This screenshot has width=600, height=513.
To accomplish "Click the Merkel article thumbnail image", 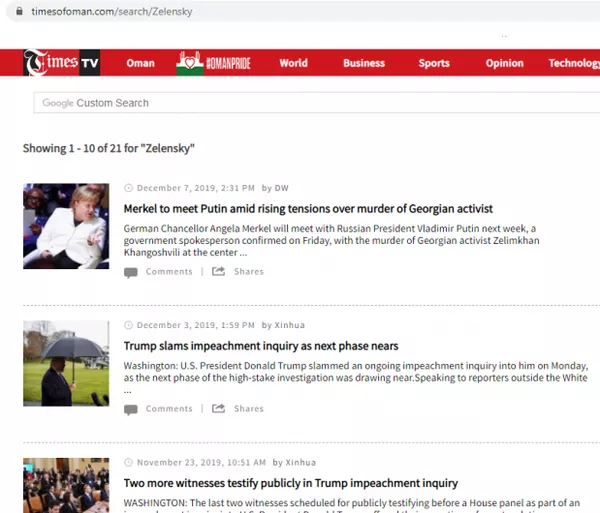I will (66, 226).
